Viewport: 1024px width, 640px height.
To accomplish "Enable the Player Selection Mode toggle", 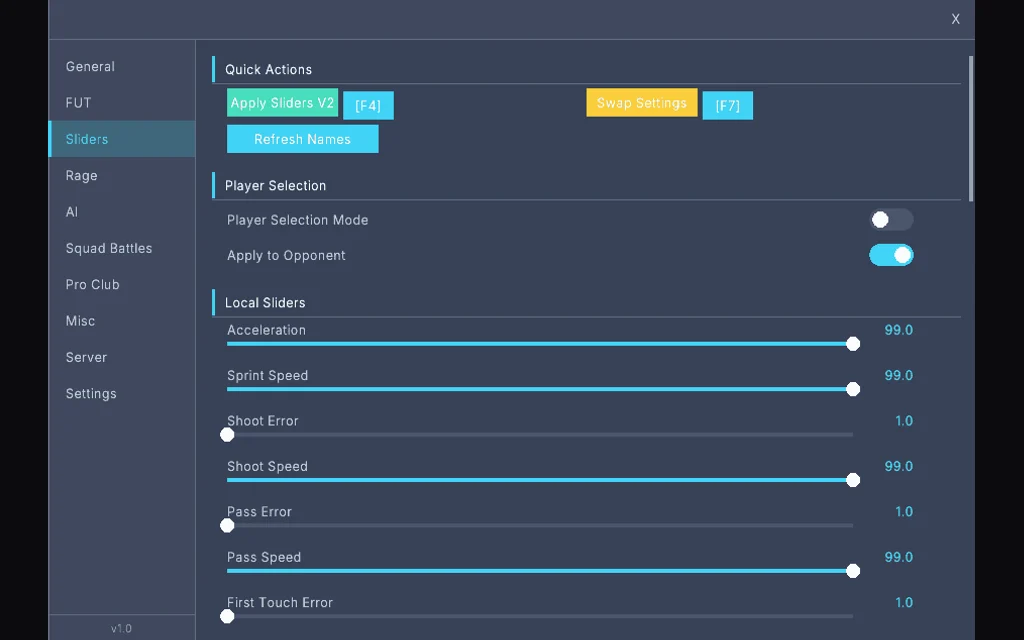I will point(891,220).
